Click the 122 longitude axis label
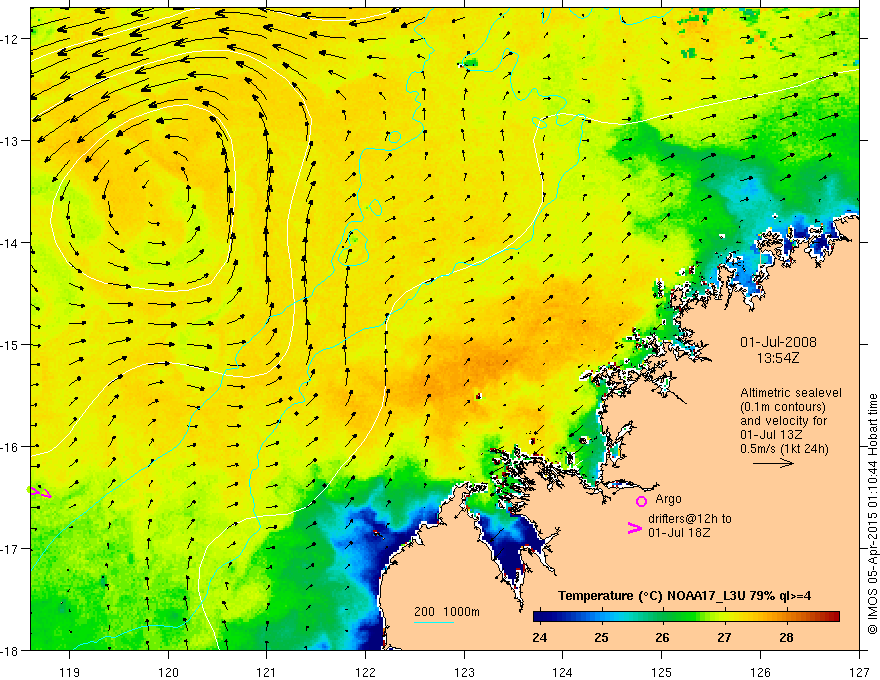This screenshot has width=880, height=680. pyautogui.click(x=365, y=672)
